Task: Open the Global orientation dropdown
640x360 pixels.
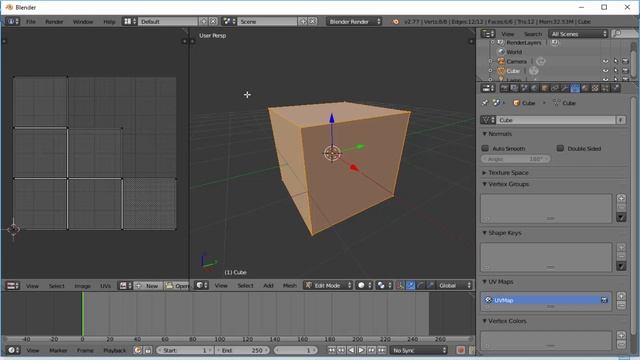Action: (x=454, y=285)
